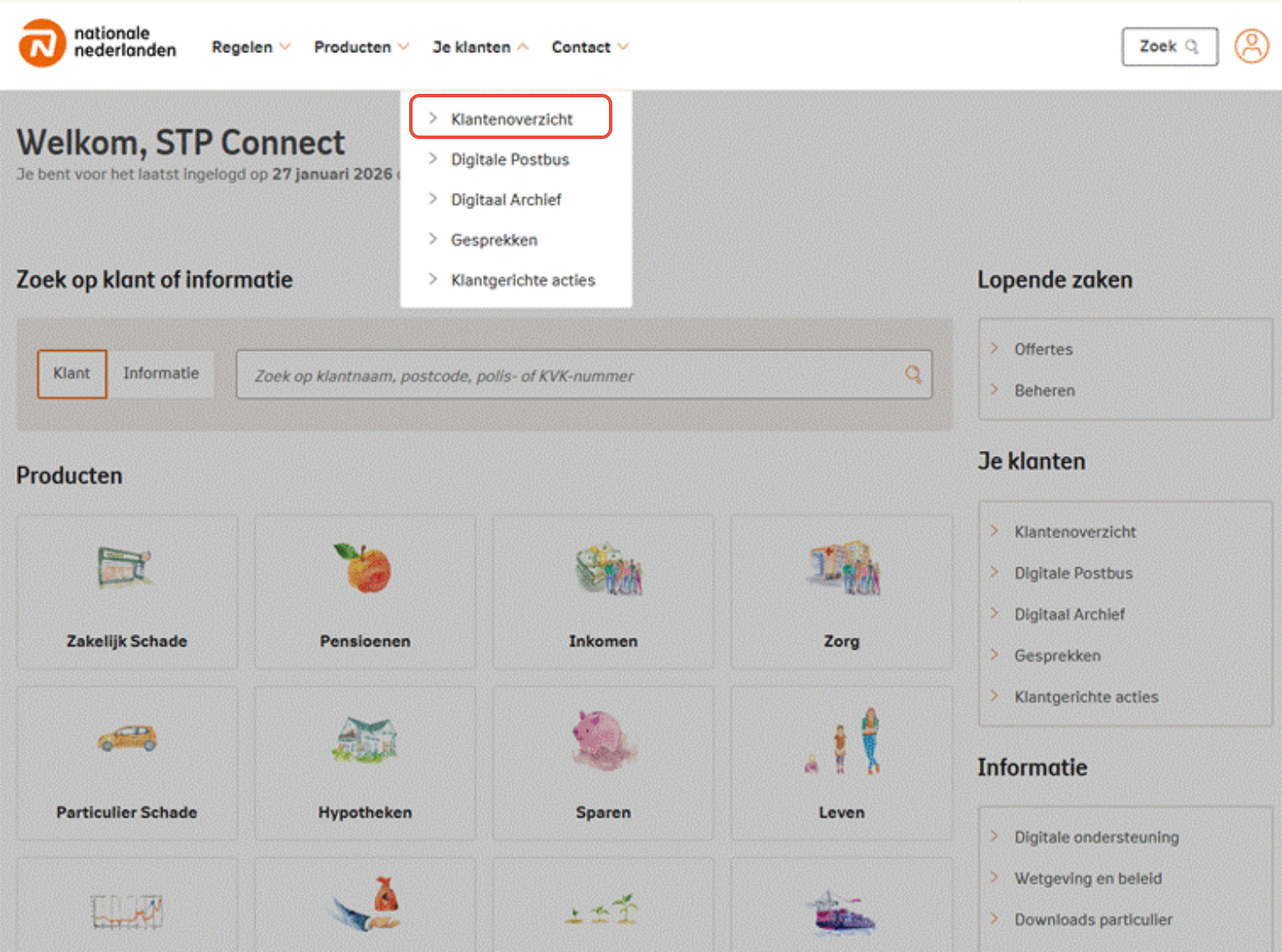Open the Leven family icon

click(x=844, y=741)
